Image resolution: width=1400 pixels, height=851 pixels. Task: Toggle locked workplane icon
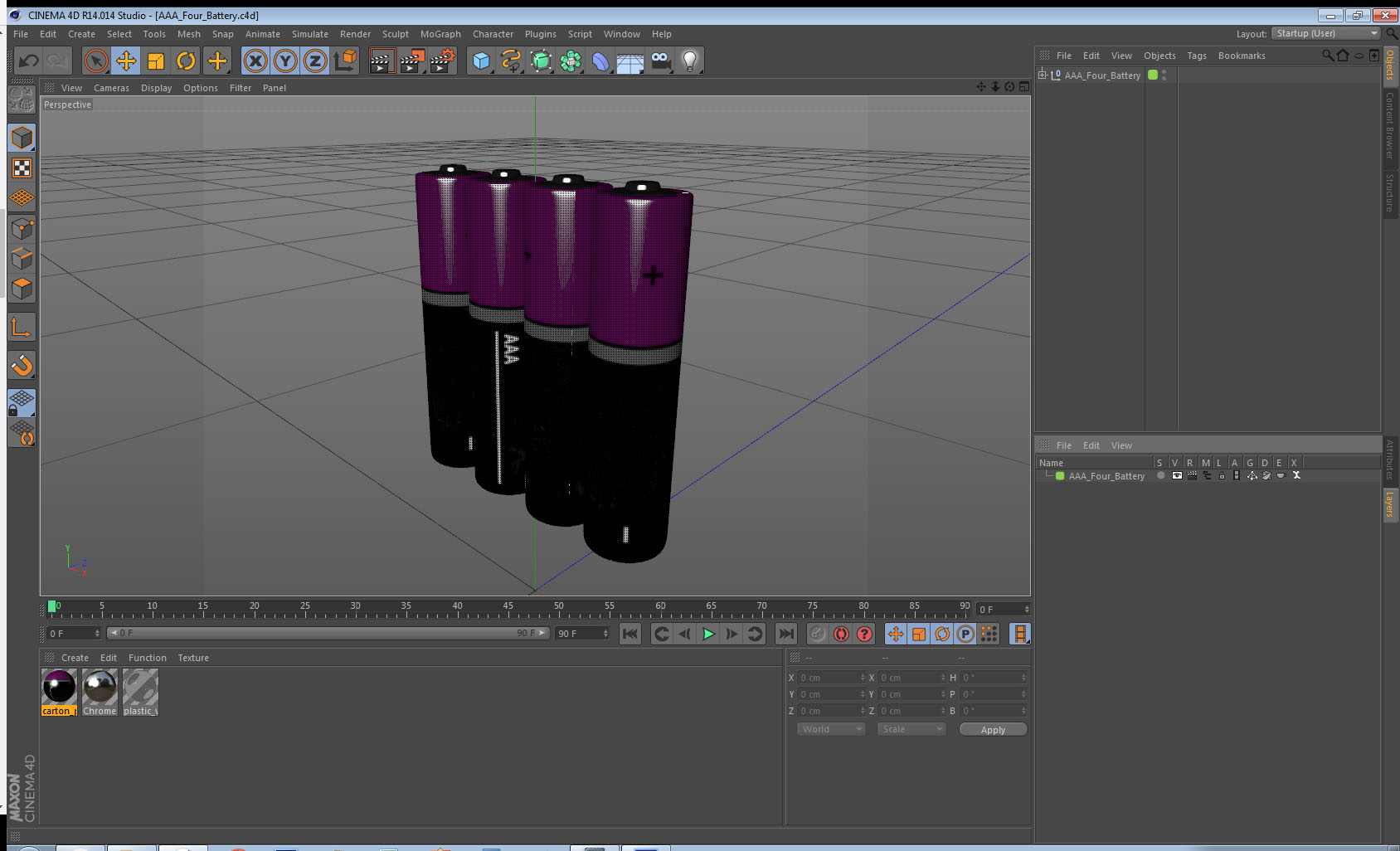tap(22, 403)
